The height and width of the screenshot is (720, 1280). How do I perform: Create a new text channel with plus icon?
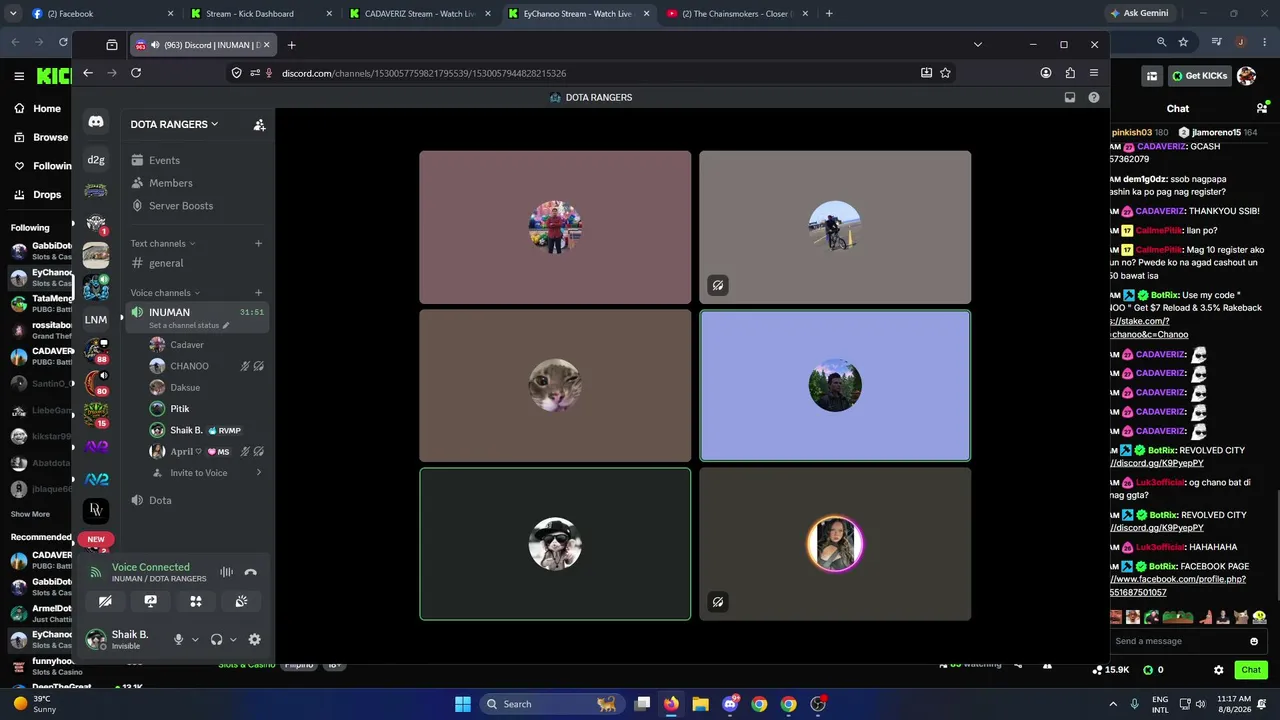tap(258, 243)
